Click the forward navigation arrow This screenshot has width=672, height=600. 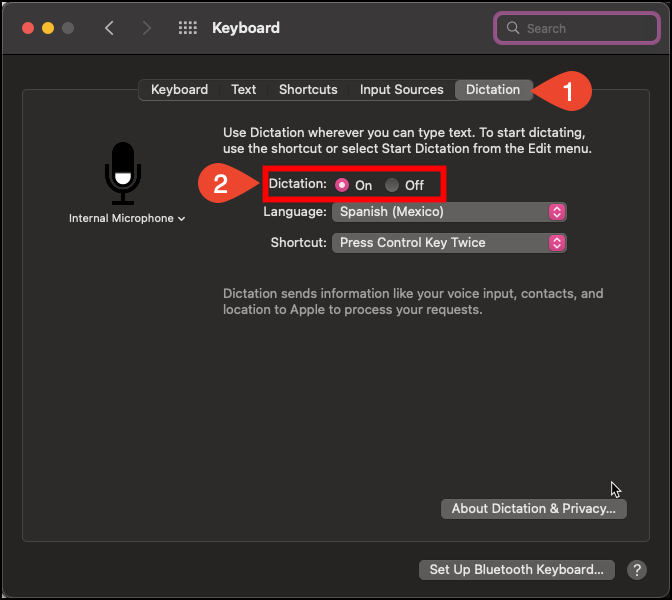point(147,28)
